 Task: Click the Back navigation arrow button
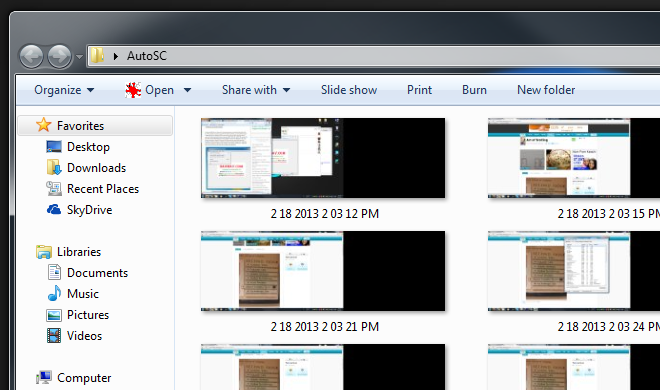coord(31,56)
